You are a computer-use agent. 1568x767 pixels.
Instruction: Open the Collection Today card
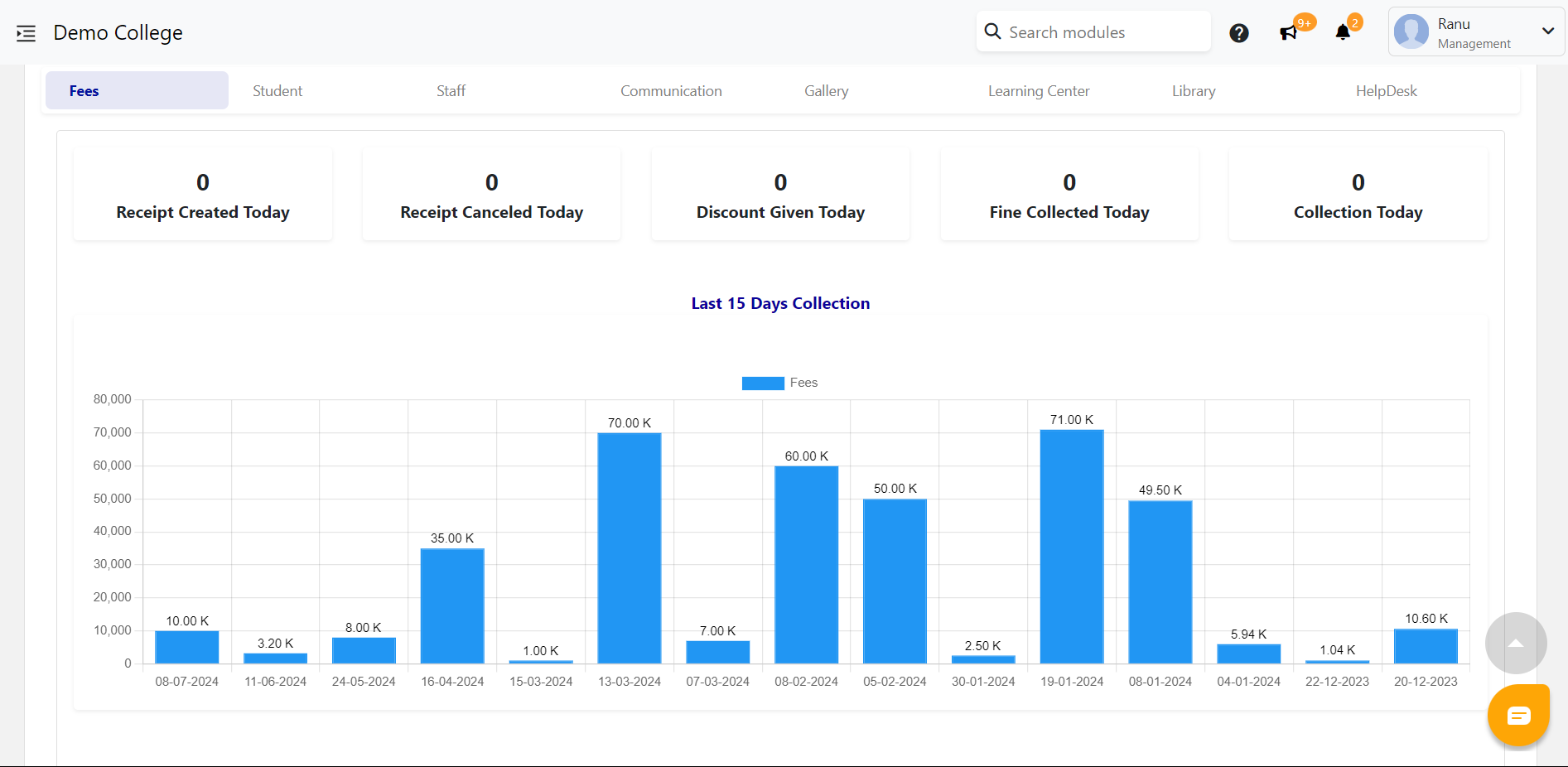pos(1358,195)
